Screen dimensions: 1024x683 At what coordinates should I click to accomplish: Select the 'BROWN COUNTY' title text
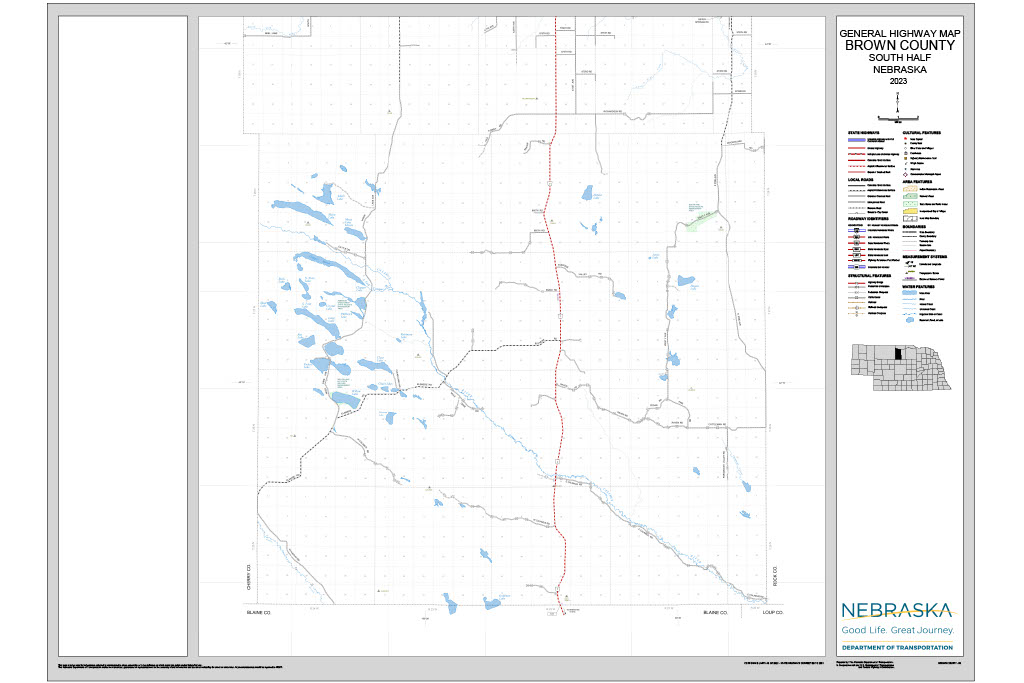tap(899, 46)
